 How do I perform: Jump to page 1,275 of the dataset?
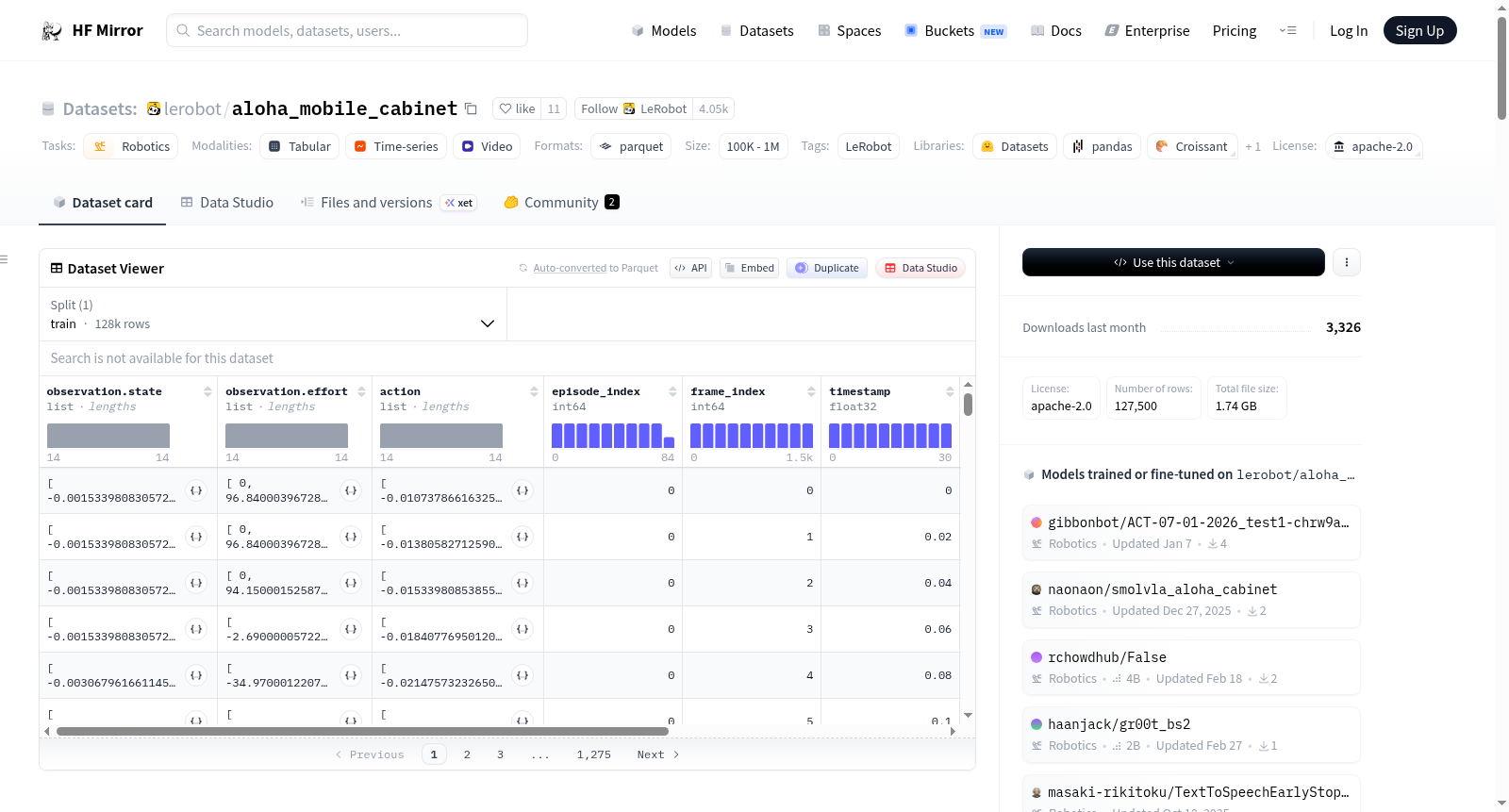[594, 754]
